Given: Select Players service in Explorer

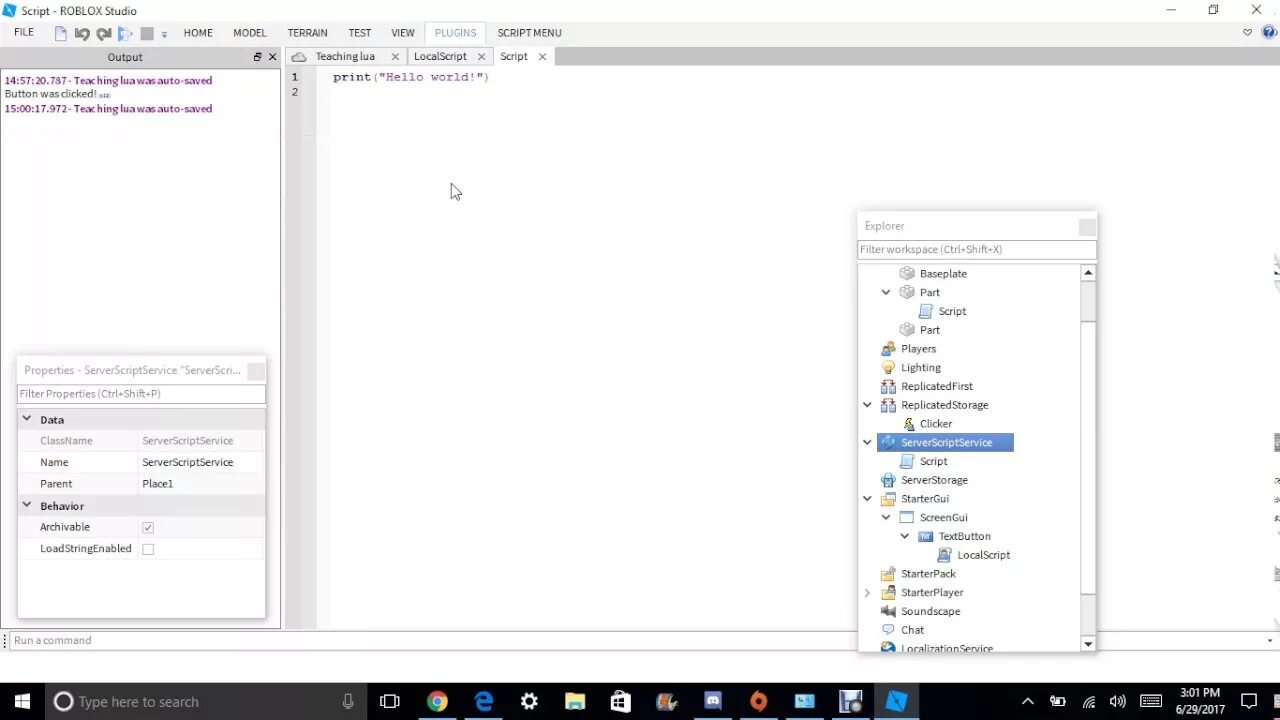Looking at the screenshot, I should tap(918, 349).
